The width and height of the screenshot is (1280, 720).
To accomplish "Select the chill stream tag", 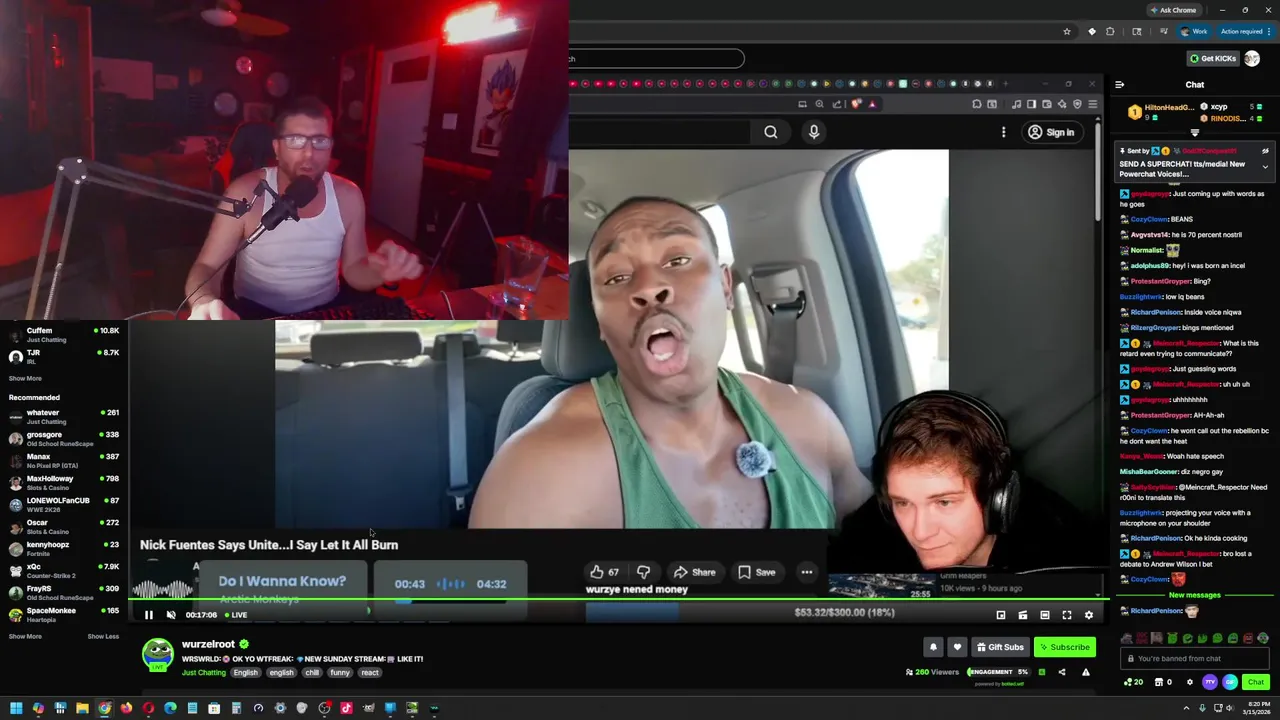I will pos(312,672).
